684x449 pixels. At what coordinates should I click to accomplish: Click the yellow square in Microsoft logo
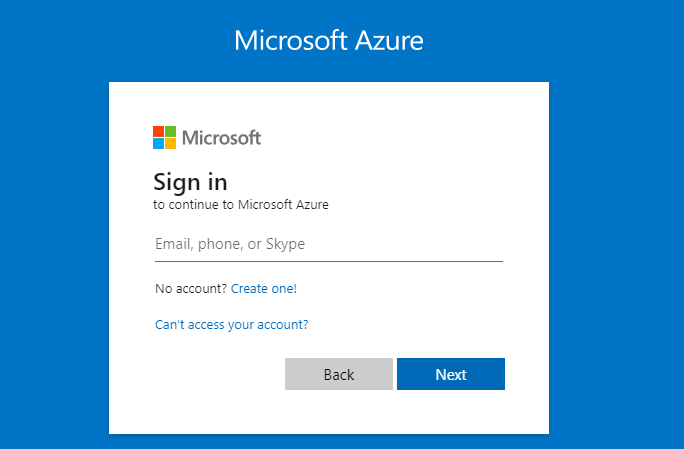tap(170, 143)
